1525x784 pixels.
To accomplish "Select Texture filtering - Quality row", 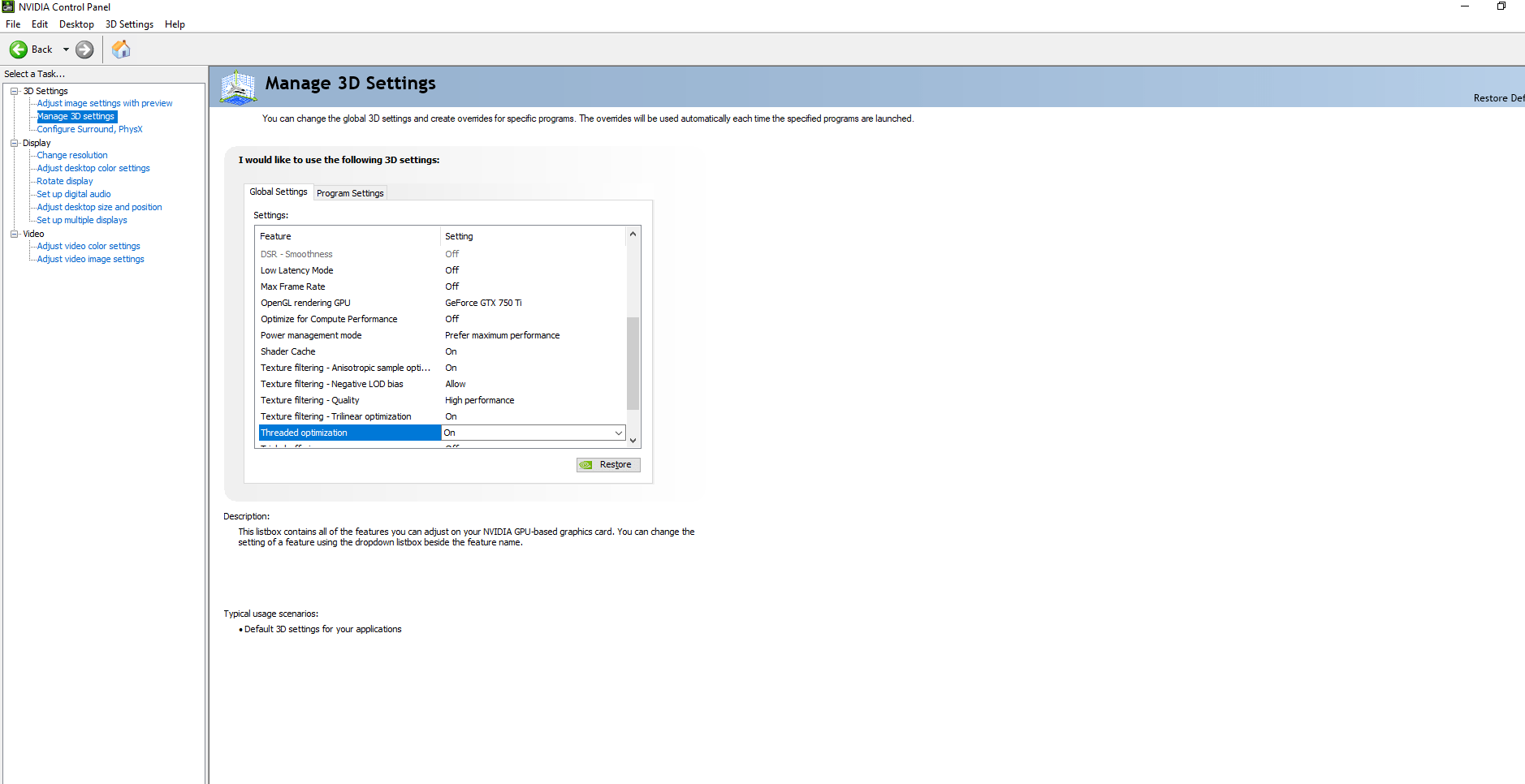I will (443, 400).
